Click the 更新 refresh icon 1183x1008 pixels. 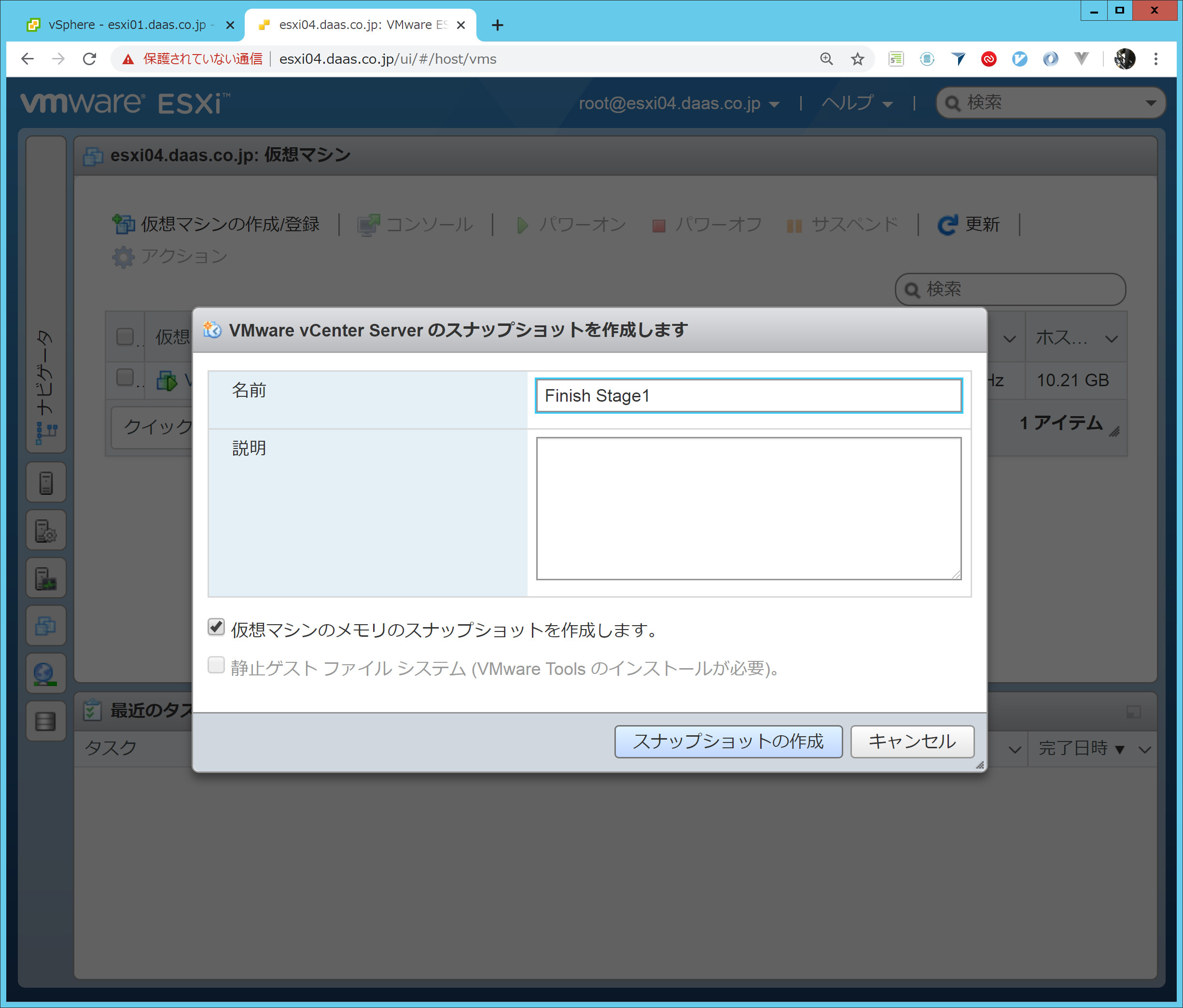click(x=947, y=224)
